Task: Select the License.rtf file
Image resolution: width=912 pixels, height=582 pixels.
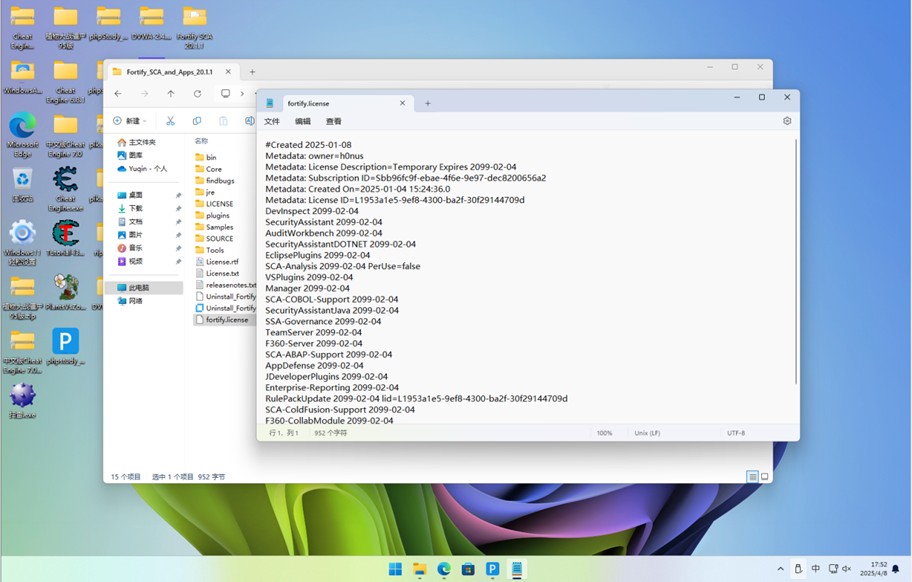Action: click(x=222, y=262)
